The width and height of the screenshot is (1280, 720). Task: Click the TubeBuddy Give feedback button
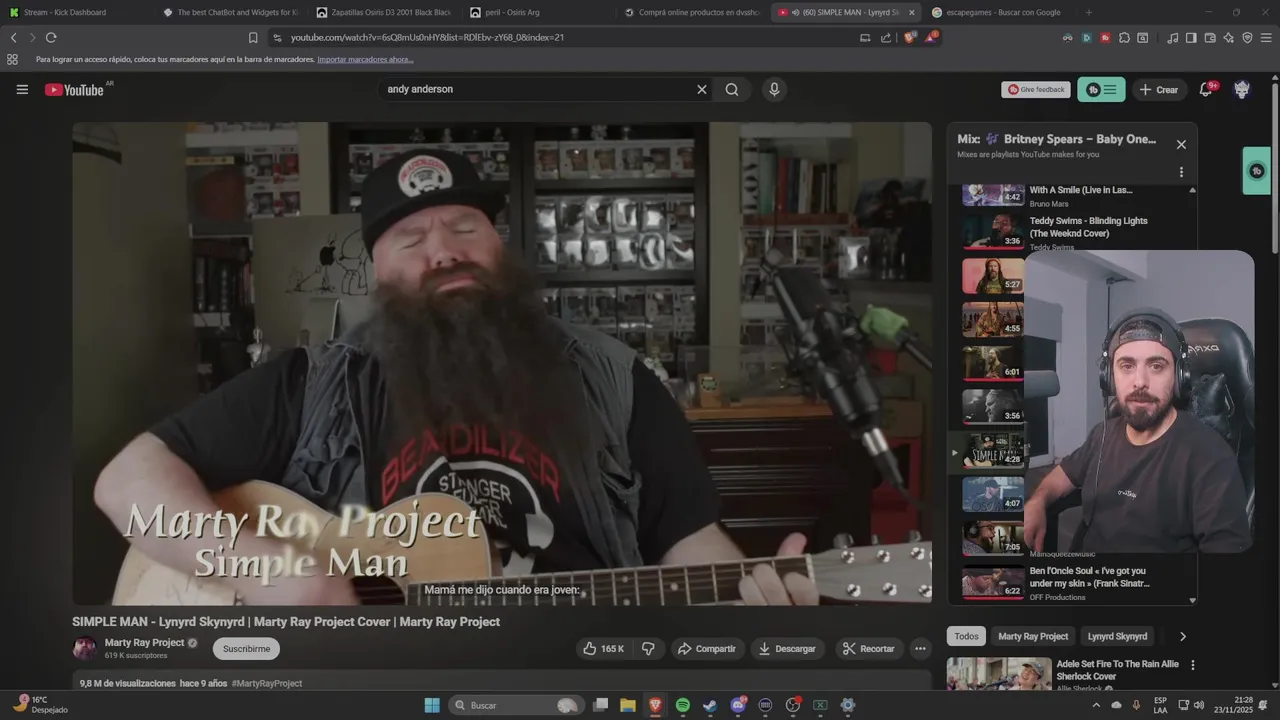pyautogui.click(x=1036, y=89)
